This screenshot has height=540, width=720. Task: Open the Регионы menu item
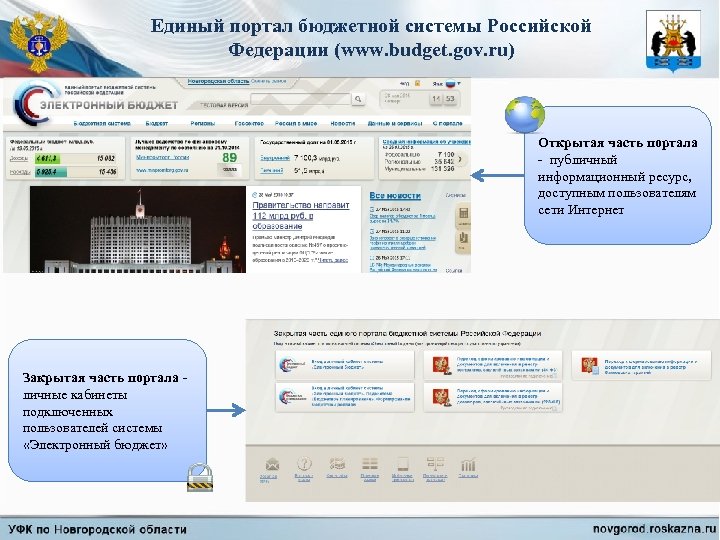click(x=202, y=123)
